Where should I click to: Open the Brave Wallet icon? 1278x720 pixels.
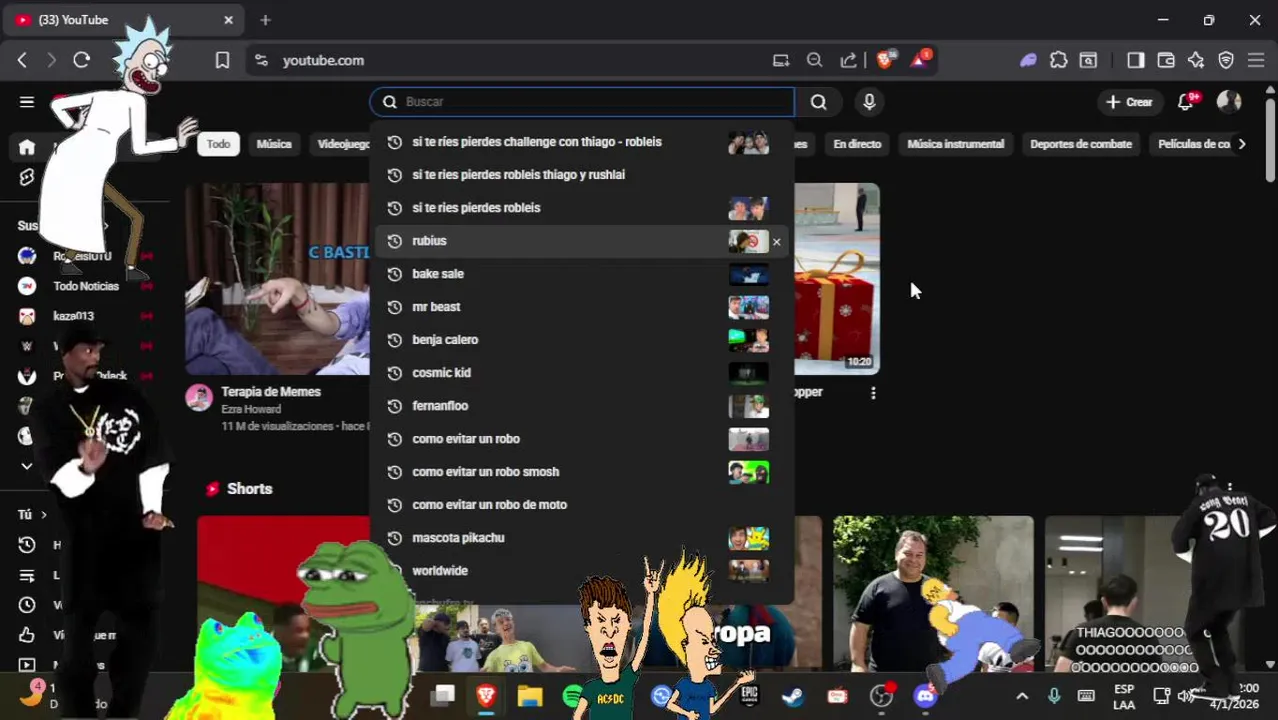[x=1165, y=60]
